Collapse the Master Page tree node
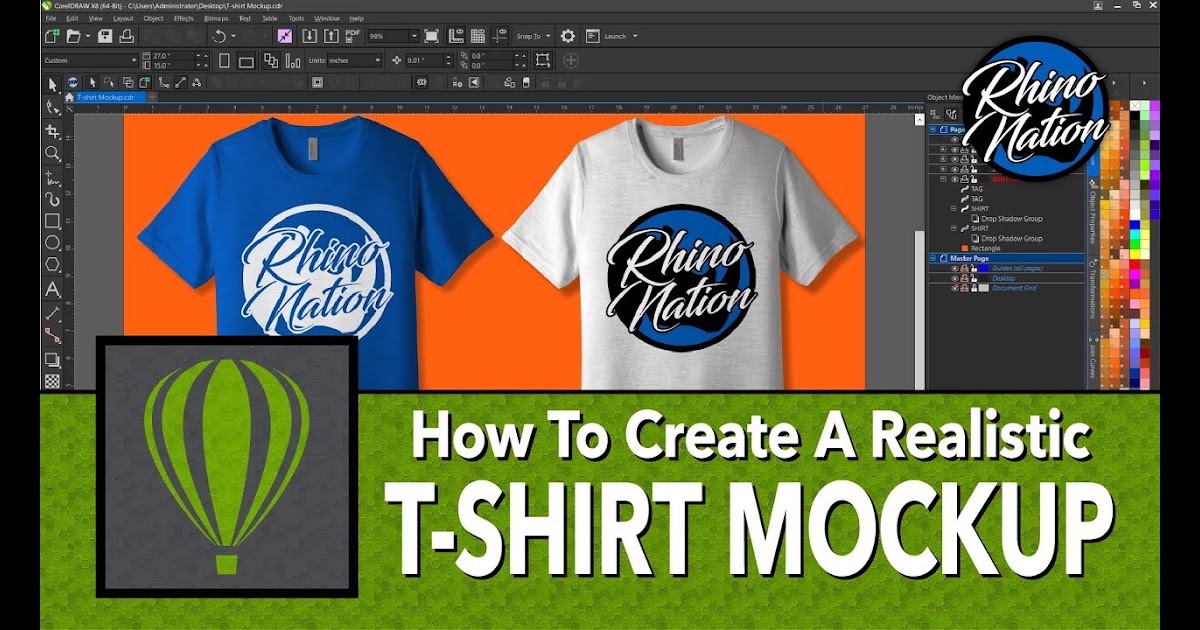Screen dimensions: 1200x630 934,258
